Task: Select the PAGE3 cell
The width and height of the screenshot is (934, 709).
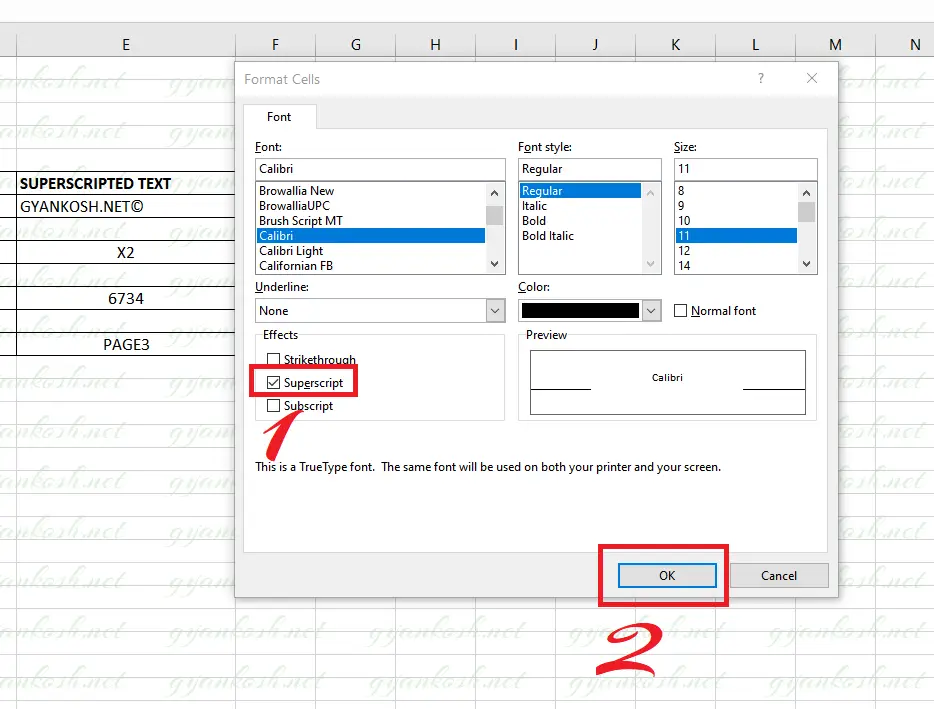Action: pyautogui.click(x=126, y=344)
